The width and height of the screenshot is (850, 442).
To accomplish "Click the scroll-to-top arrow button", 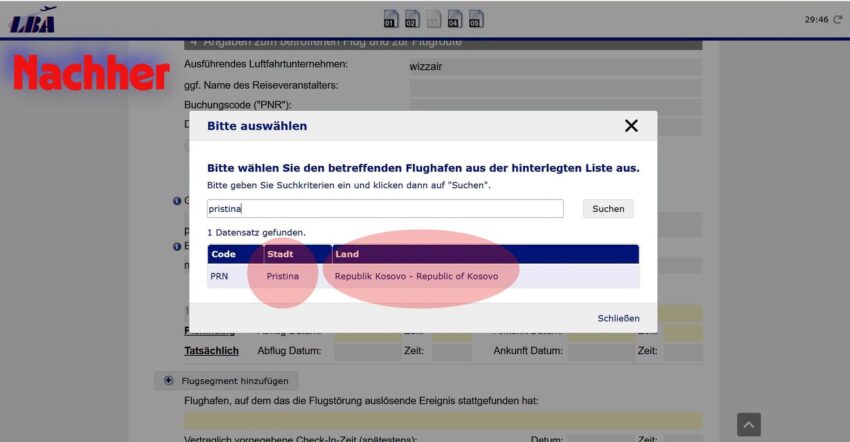I will (749, 425).
